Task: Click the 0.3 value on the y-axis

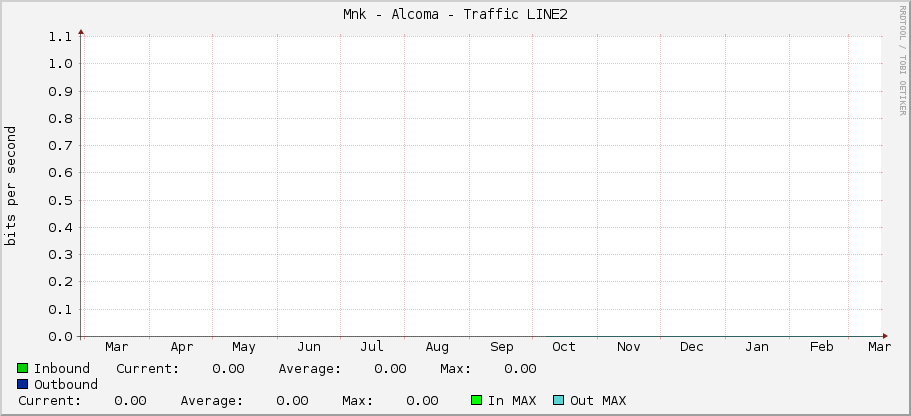Action: pyautogui.click(x=60, y=254)
